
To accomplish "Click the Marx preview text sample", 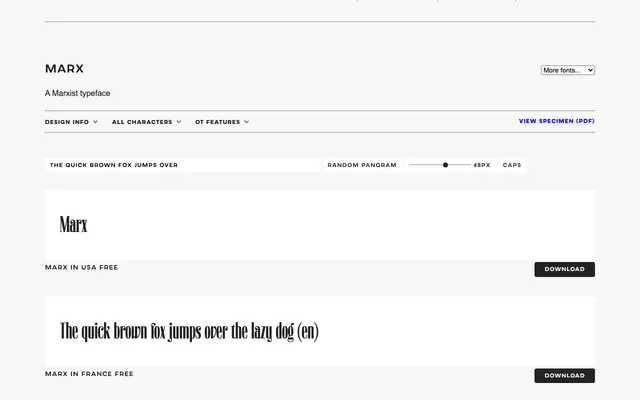I will point(73,224).
